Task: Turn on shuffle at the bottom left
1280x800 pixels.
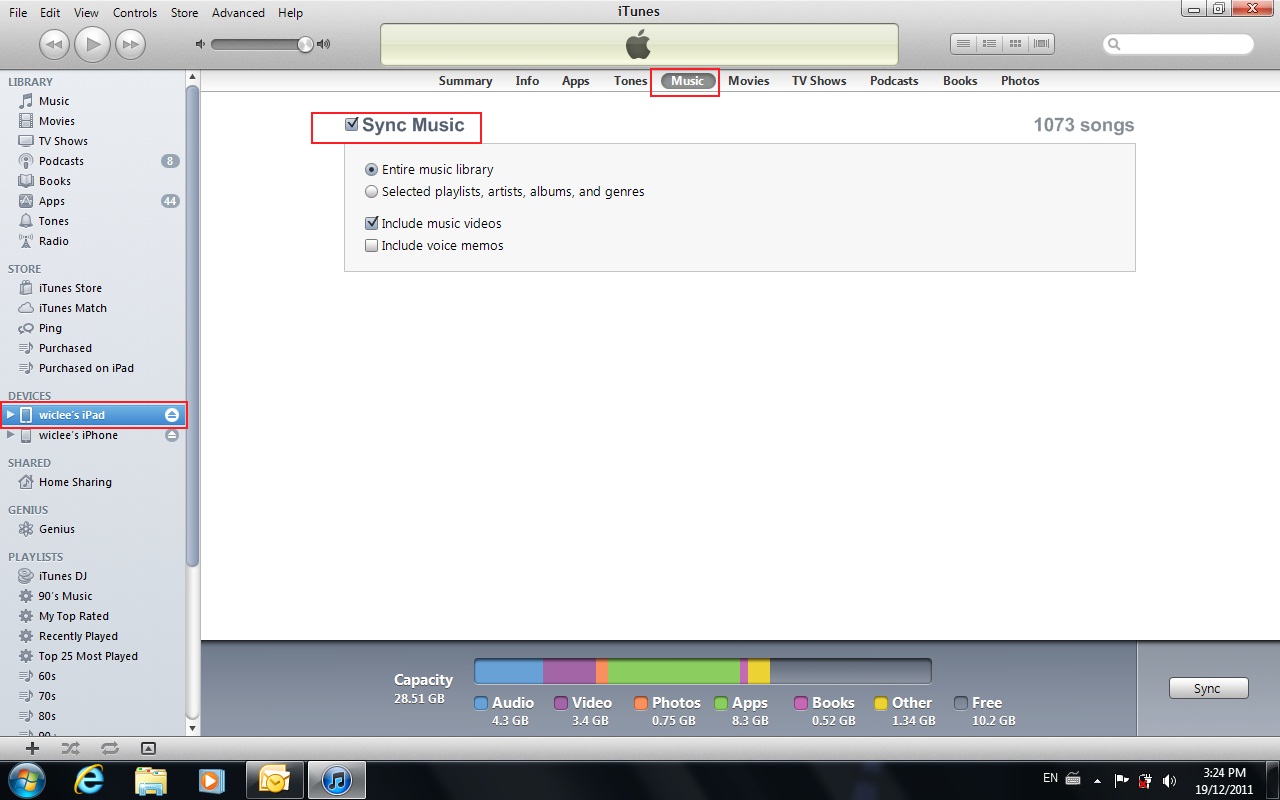Action: point(71,748)
